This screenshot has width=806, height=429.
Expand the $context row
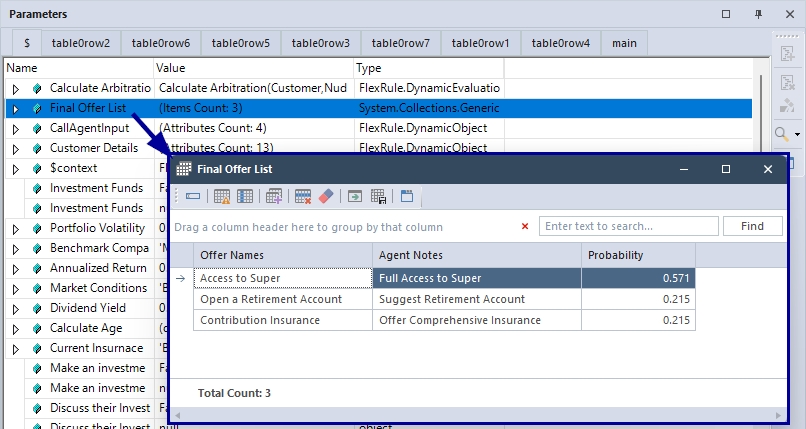pos(16,169)
